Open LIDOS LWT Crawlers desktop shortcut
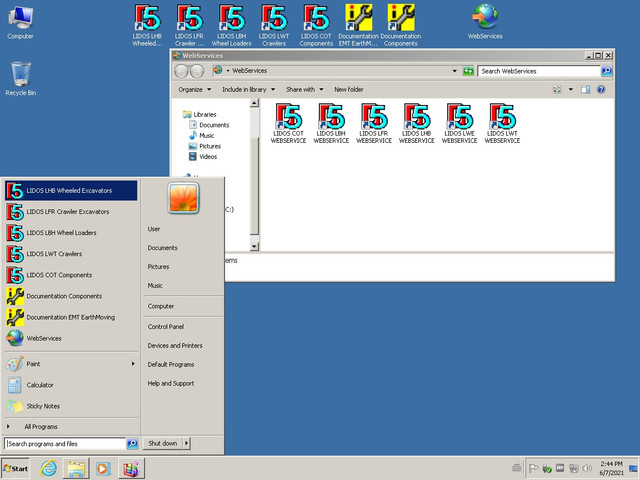Viewport: 640px width, 480px height. (274, 25)
